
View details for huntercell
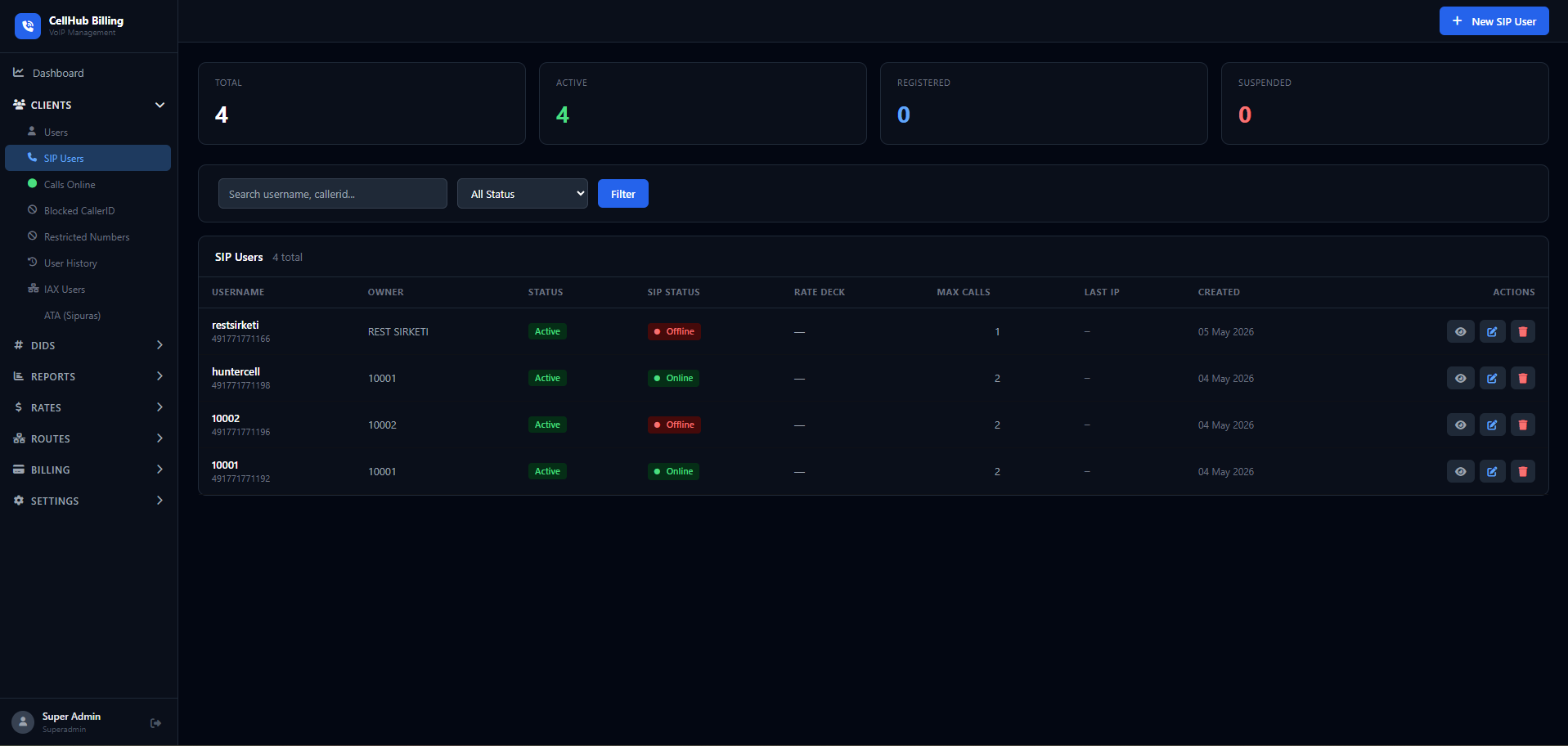pos(1461,378)
